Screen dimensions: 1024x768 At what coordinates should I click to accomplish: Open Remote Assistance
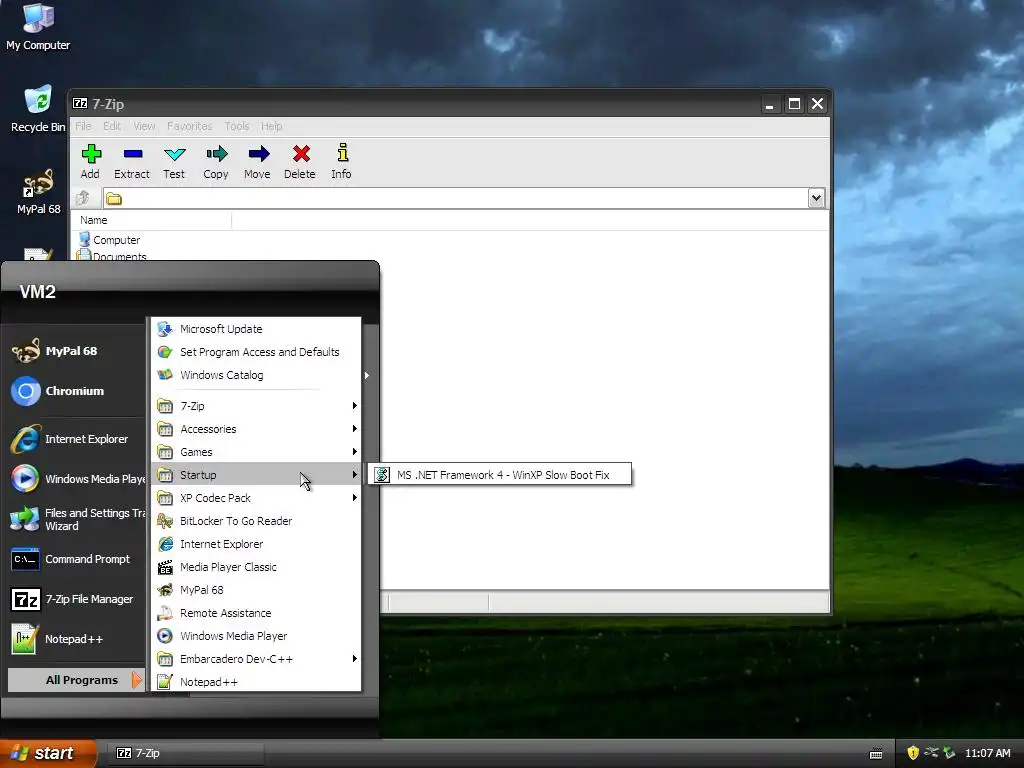(x=256, y=613)
